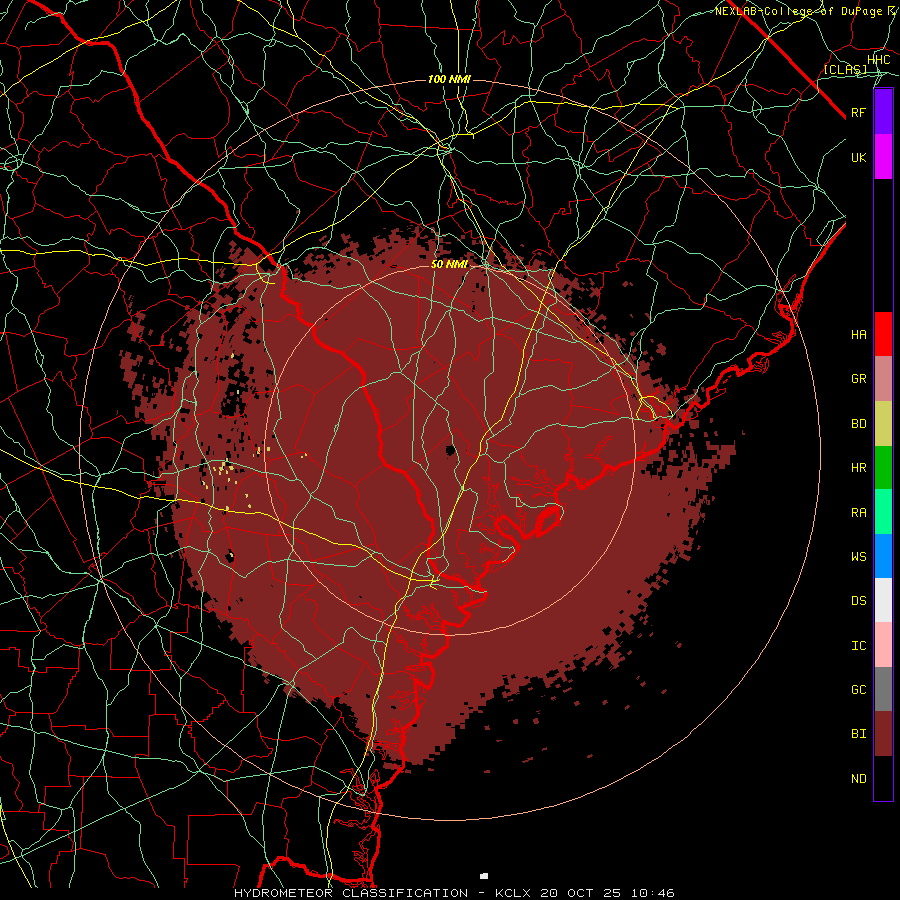This screenshot has width=900, height=900.
Task: Click the DS legend label
Action: click(x=859, y=600)
